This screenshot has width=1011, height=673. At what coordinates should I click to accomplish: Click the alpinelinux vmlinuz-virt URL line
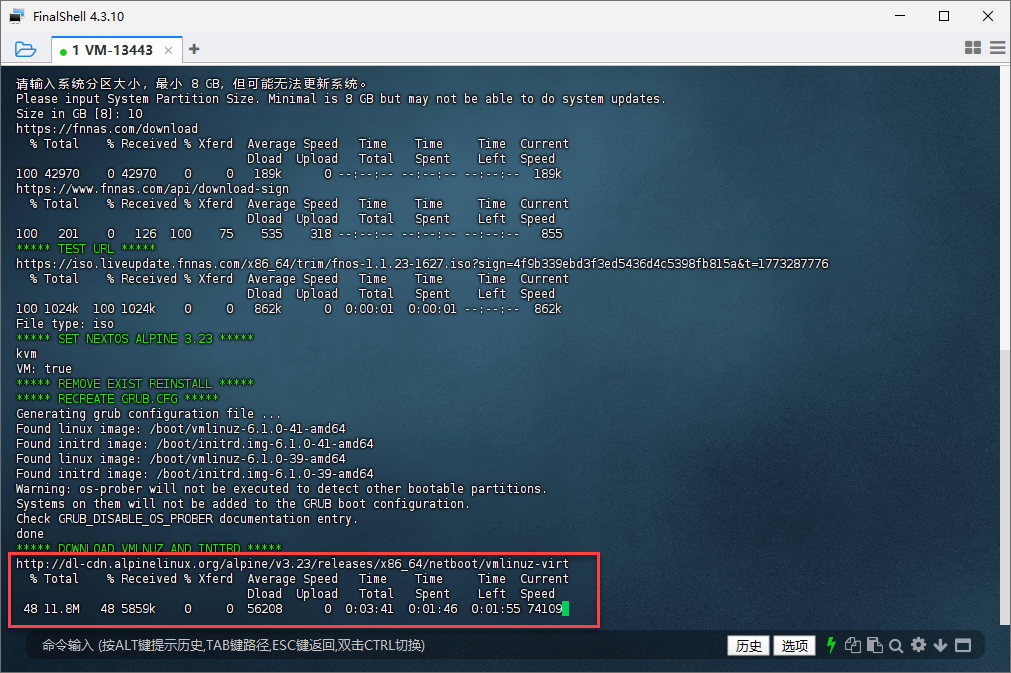293,563
